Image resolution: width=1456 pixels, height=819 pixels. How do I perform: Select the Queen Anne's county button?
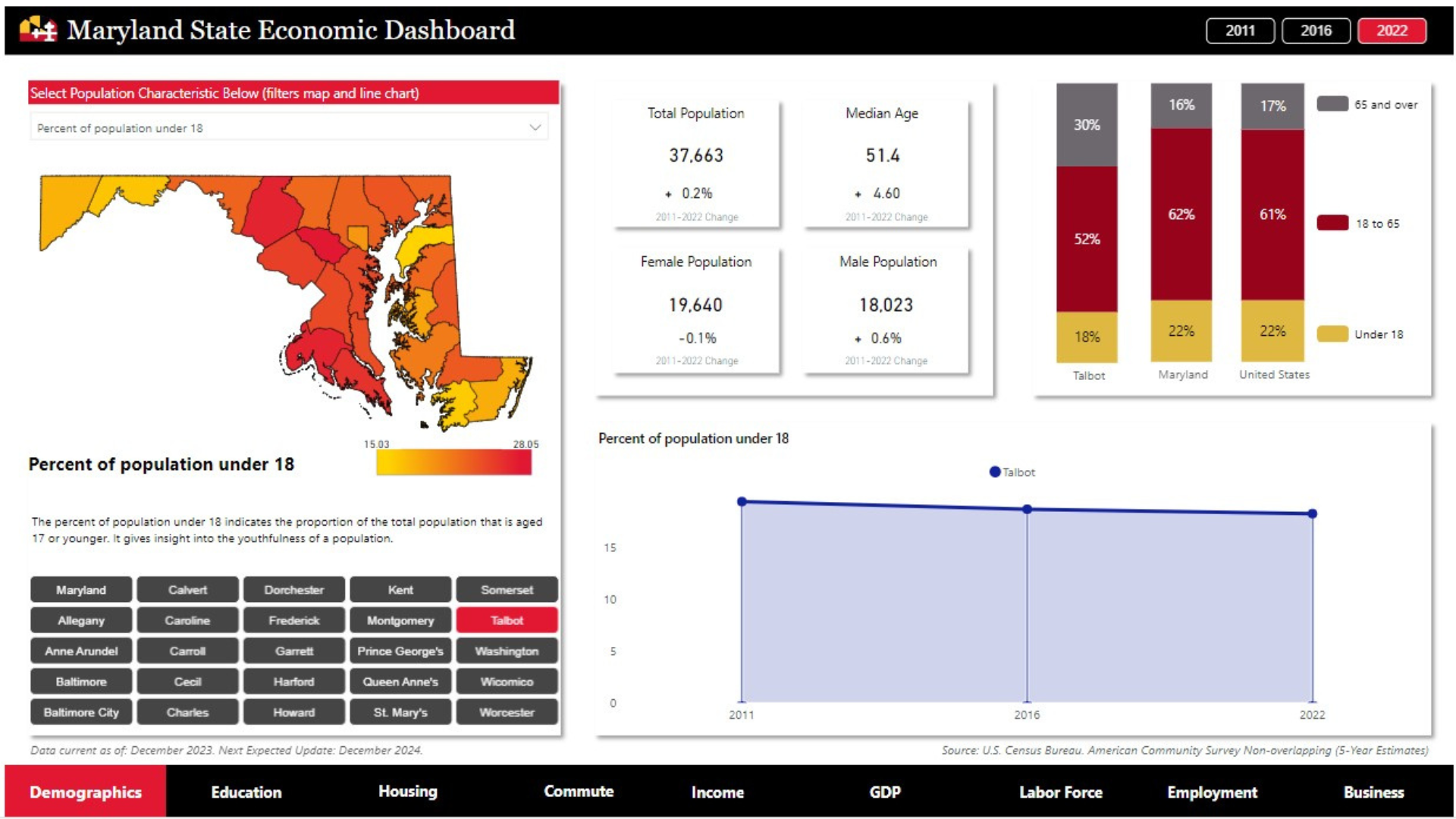coord(400,682)
